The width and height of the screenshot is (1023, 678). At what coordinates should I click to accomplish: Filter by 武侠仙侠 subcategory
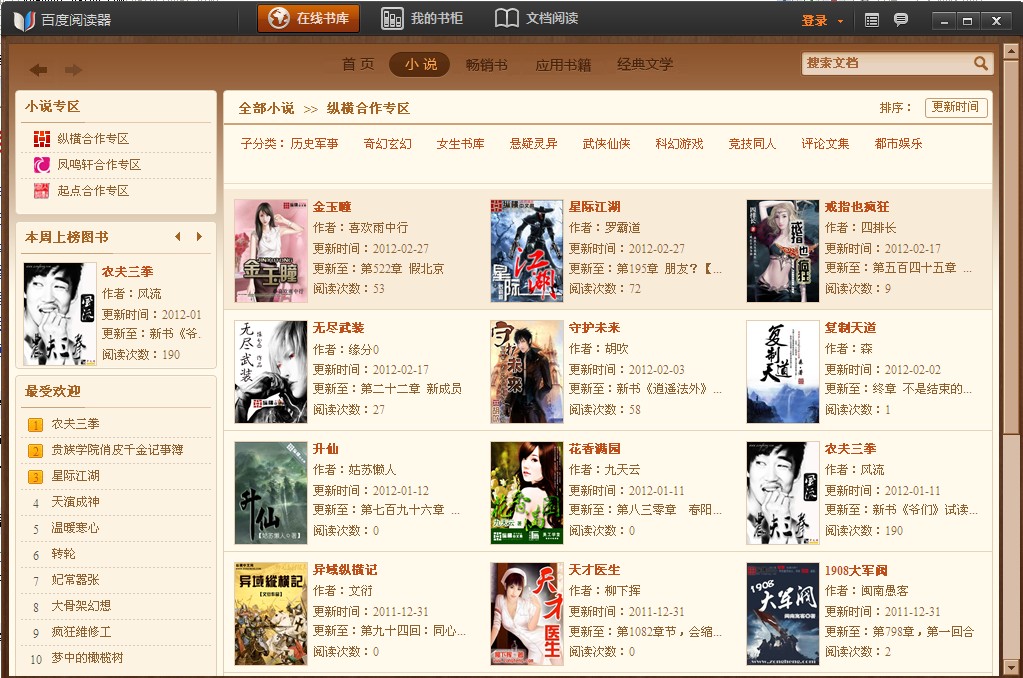pos(607,144)
